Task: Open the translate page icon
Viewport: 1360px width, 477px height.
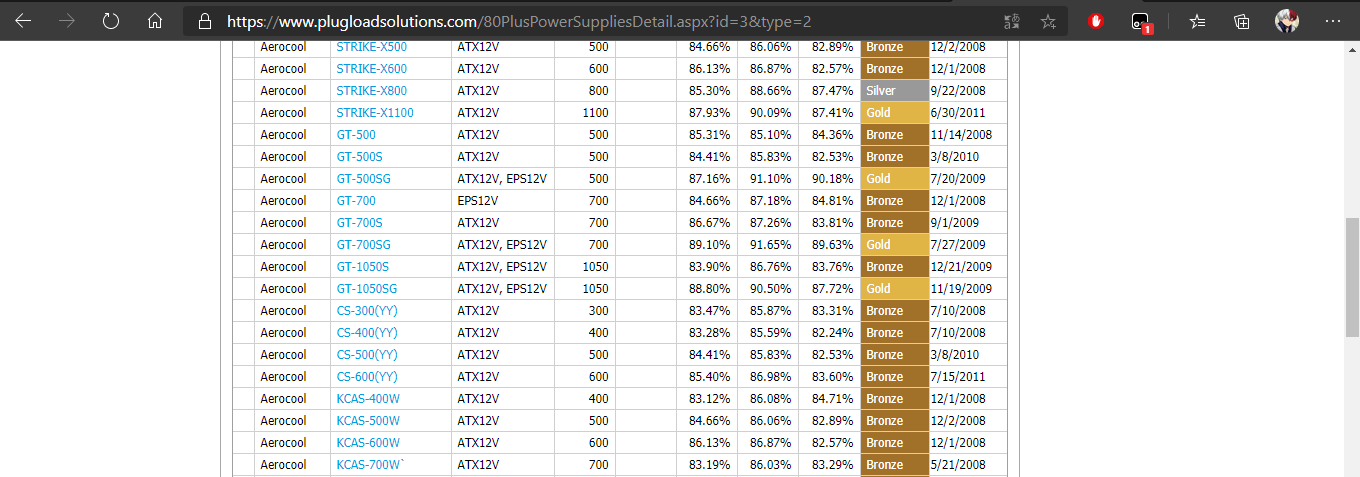Action: pos(1012,21)
